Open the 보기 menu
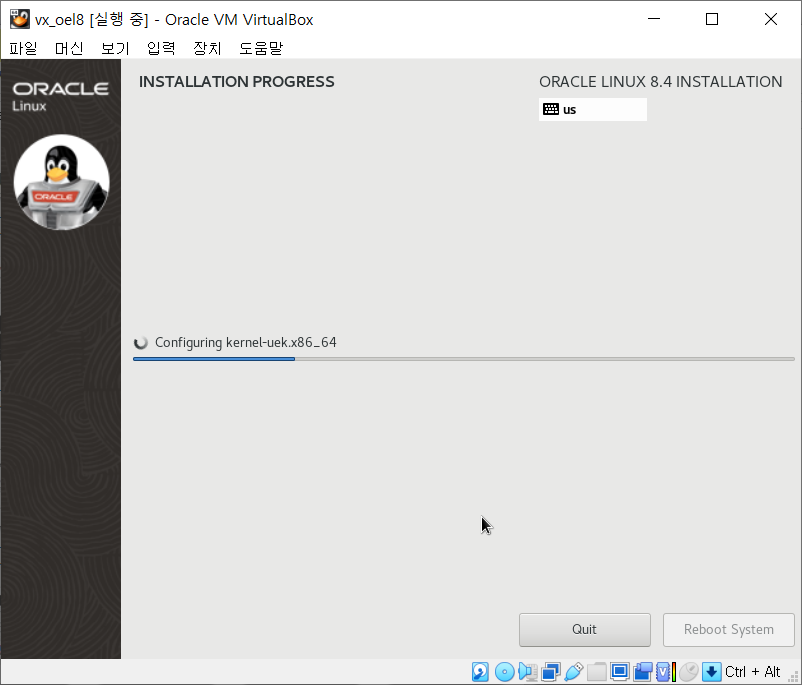This screenshot has height=685, width=802. tap(115, 48)
